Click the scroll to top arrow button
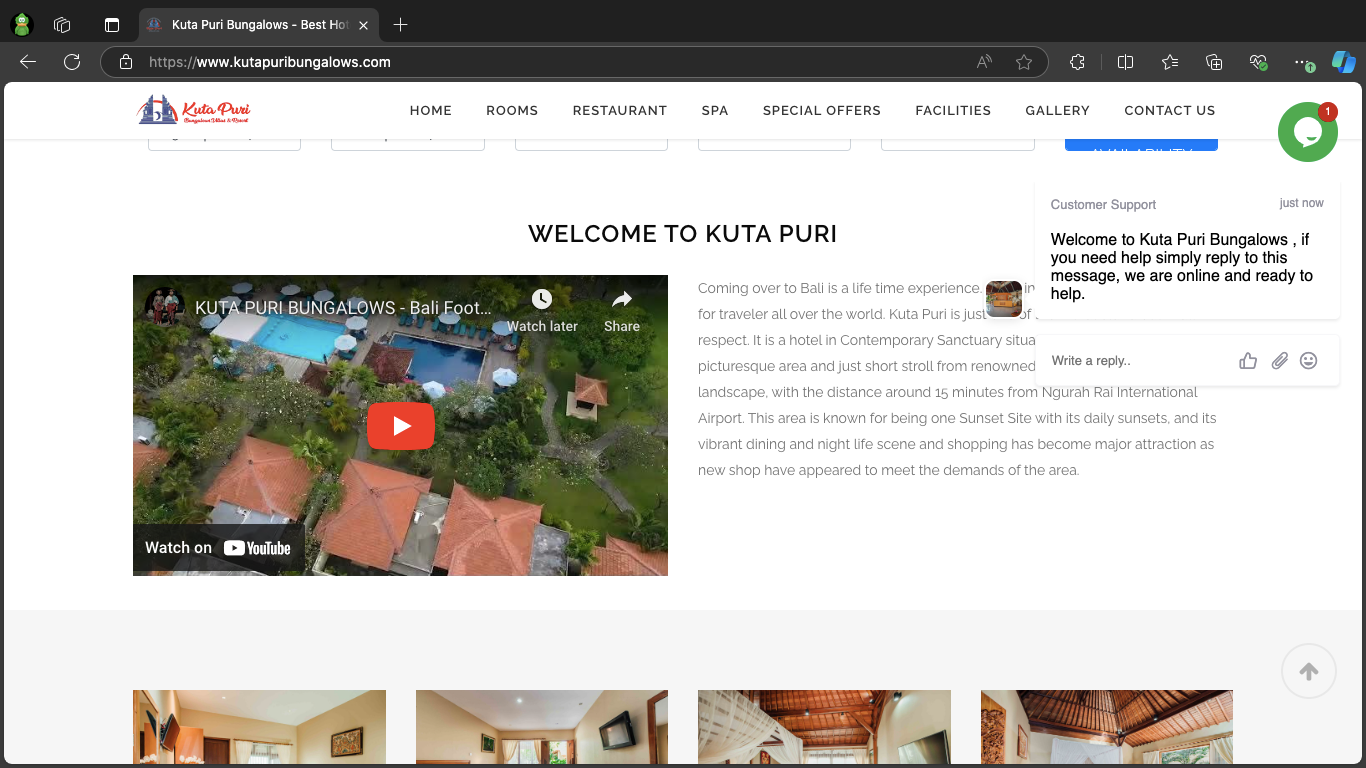The height and width of the screenshot is (768, 1366). click(x=1309, y=671)
